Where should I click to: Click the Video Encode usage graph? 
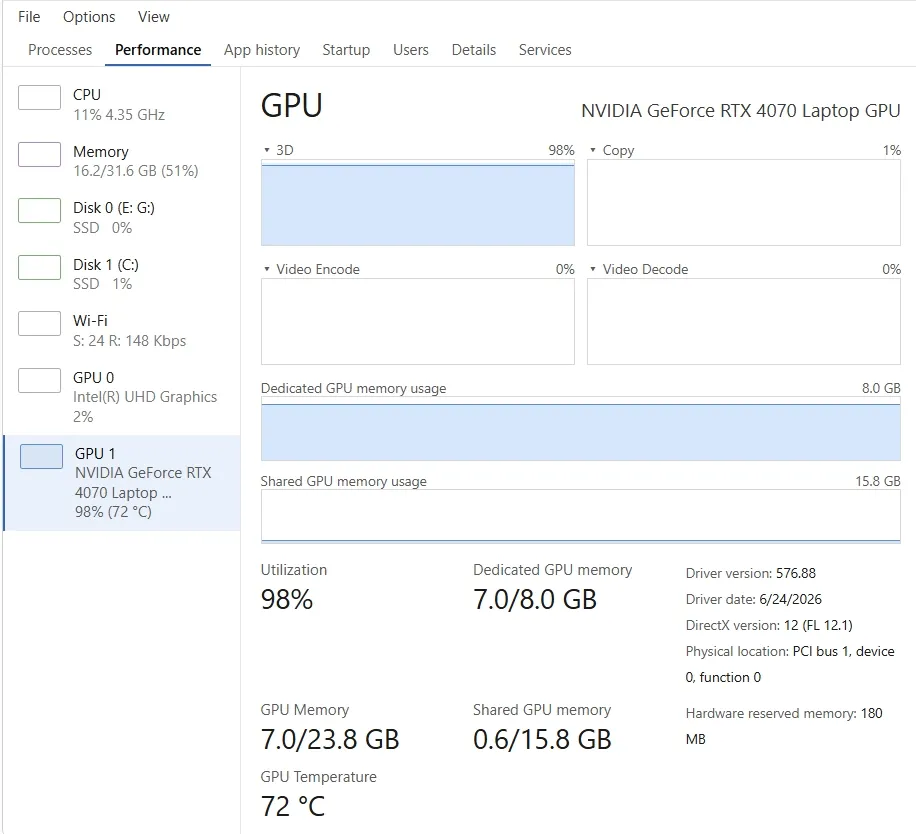pyautogui.click(x=418, y=322)
